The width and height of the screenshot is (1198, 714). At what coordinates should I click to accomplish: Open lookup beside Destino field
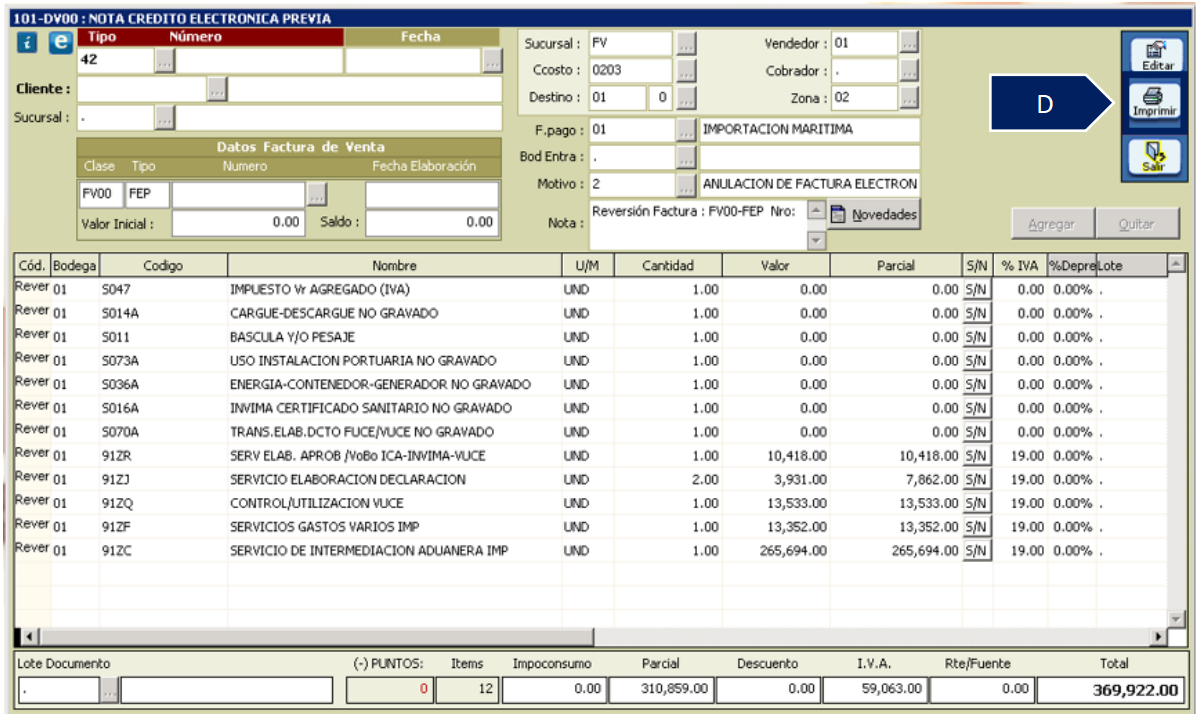pos(686,98)
